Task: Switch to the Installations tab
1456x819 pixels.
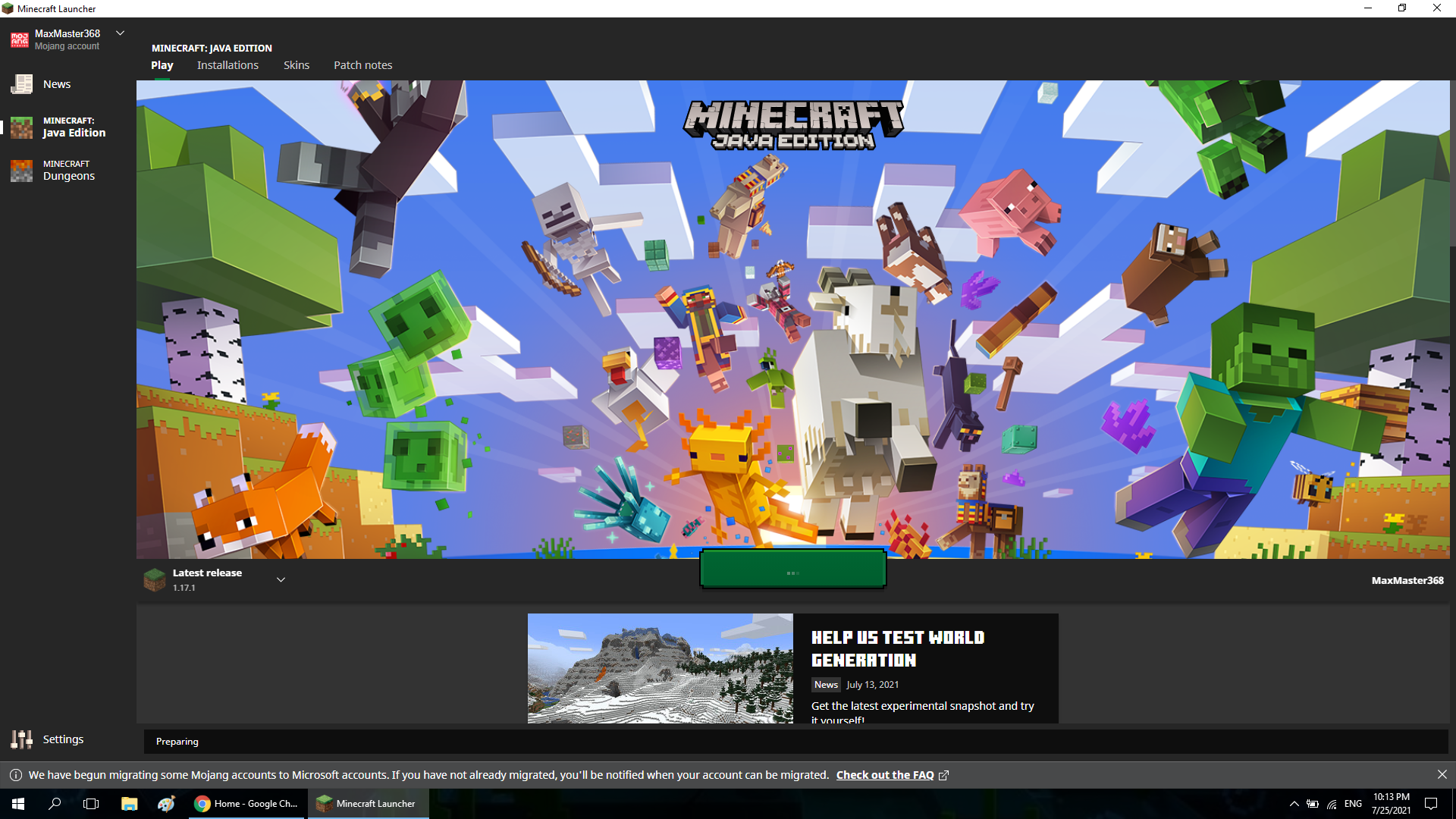Action: point(227,65)
